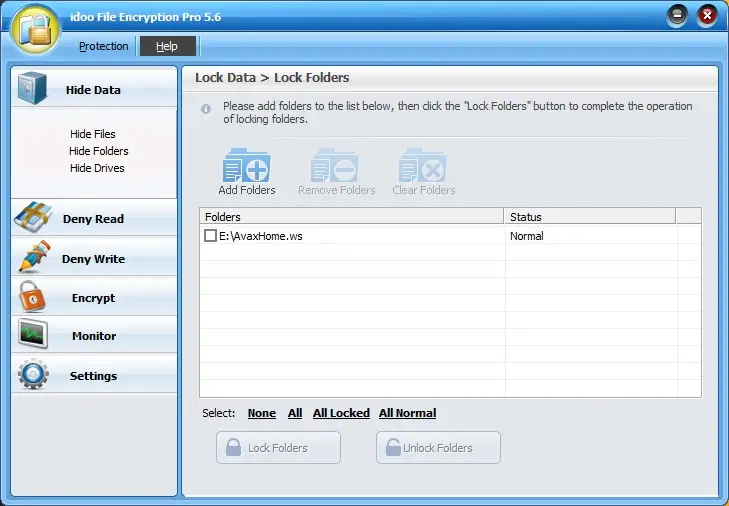The width and height of the screenshot is (729, 506).
Task: Click the Clear Folders icon
Action: coord(422,166)
